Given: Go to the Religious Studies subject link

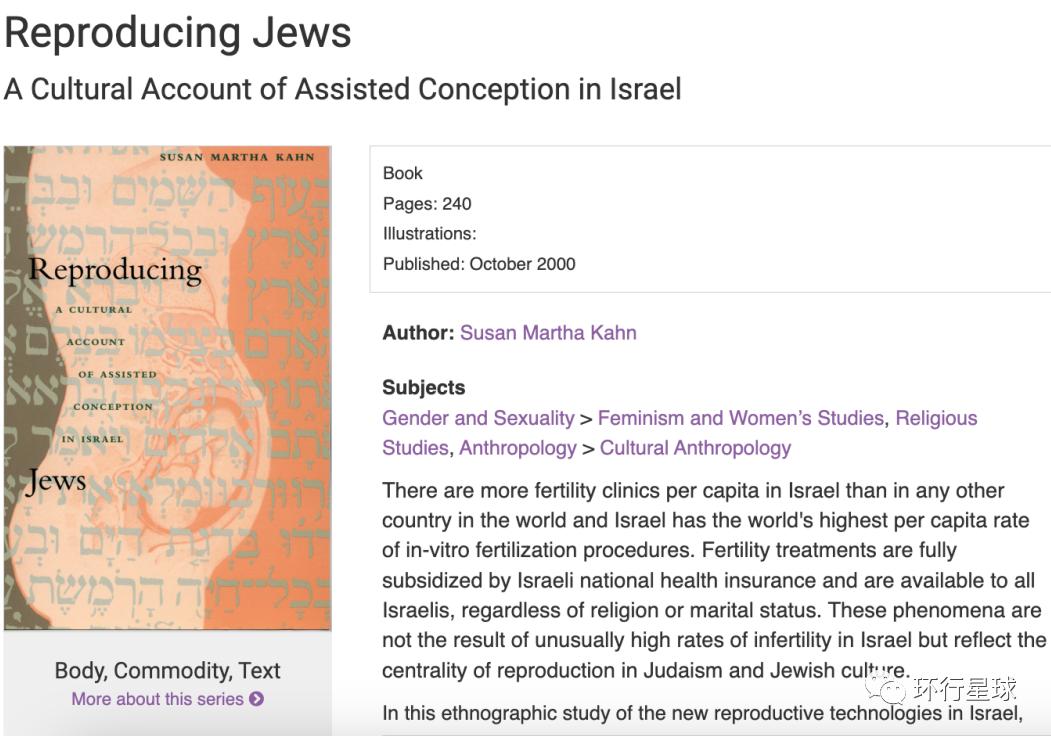Looking at the screenshot, I should 936,418.
